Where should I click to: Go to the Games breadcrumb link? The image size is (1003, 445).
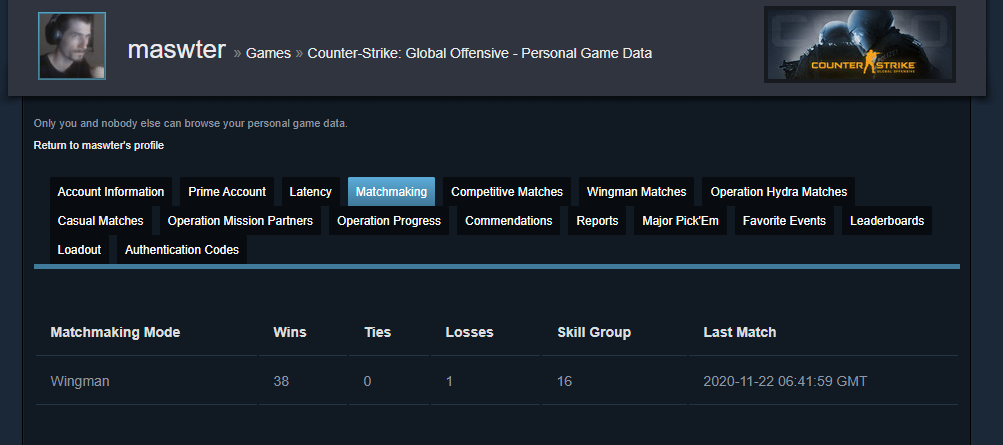tap(268, 53)
